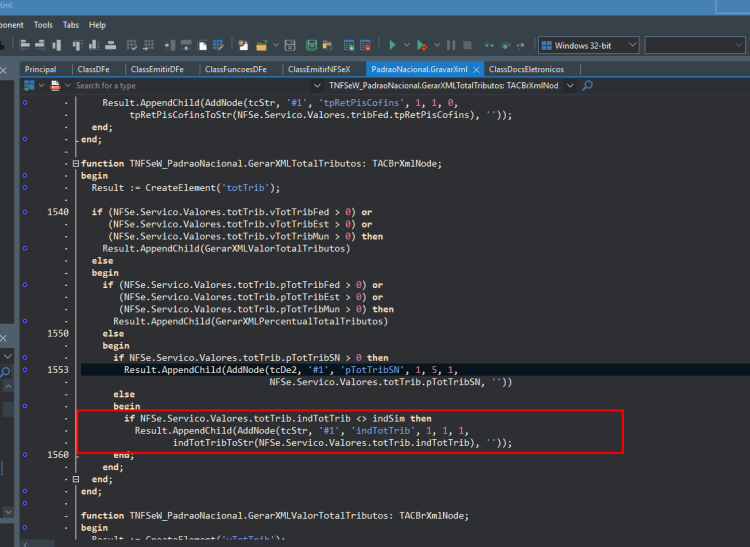Click the Trace Into debug icon
The width and height of the screenshot is (750, 547).
coord(489,45)
